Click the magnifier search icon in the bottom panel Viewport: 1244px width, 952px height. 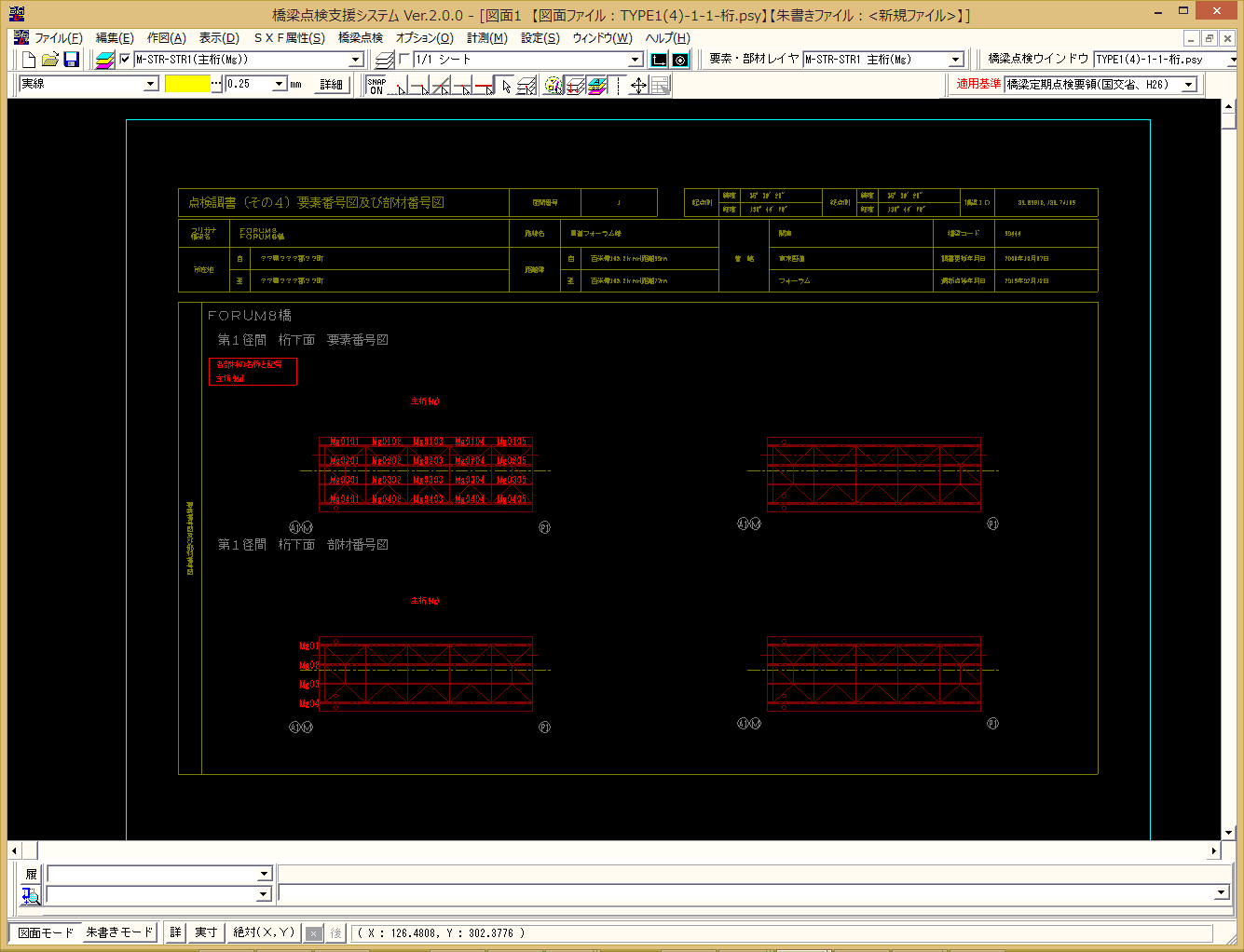click(x=31, y=895)
